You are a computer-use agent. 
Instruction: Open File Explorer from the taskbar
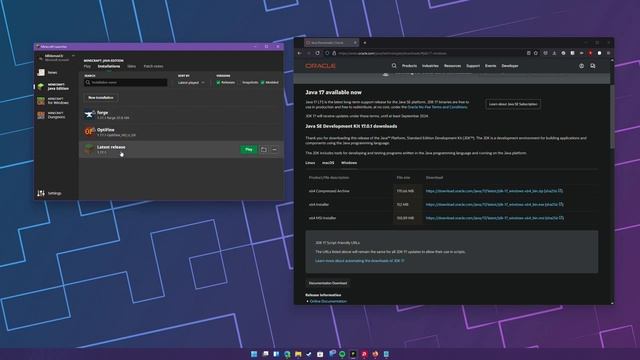click(298, 354)
